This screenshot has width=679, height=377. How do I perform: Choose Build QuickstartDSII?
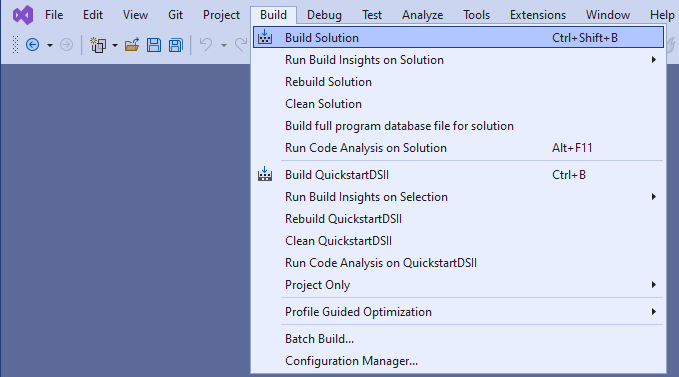click(x=458, y=175)
